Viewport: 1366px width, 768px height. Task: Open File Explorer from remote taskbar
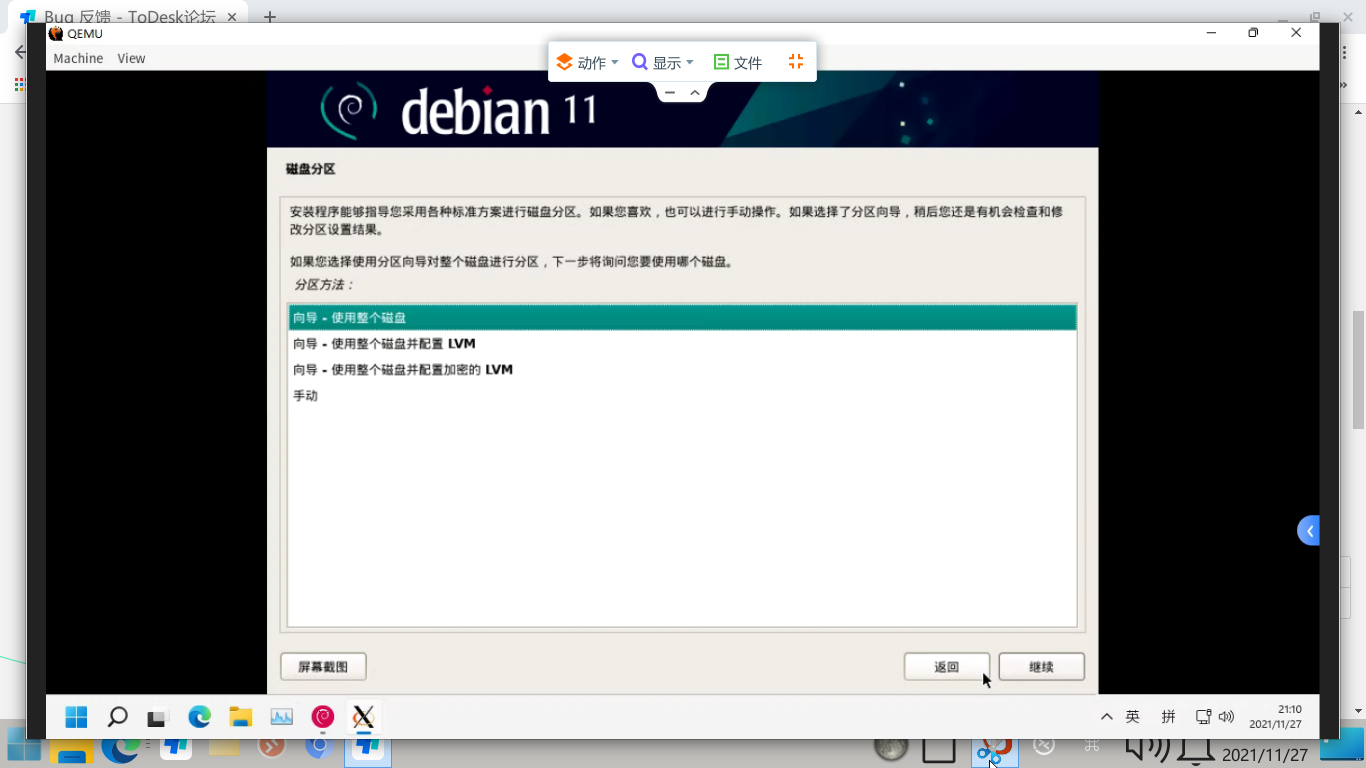(x=240, y=717)
